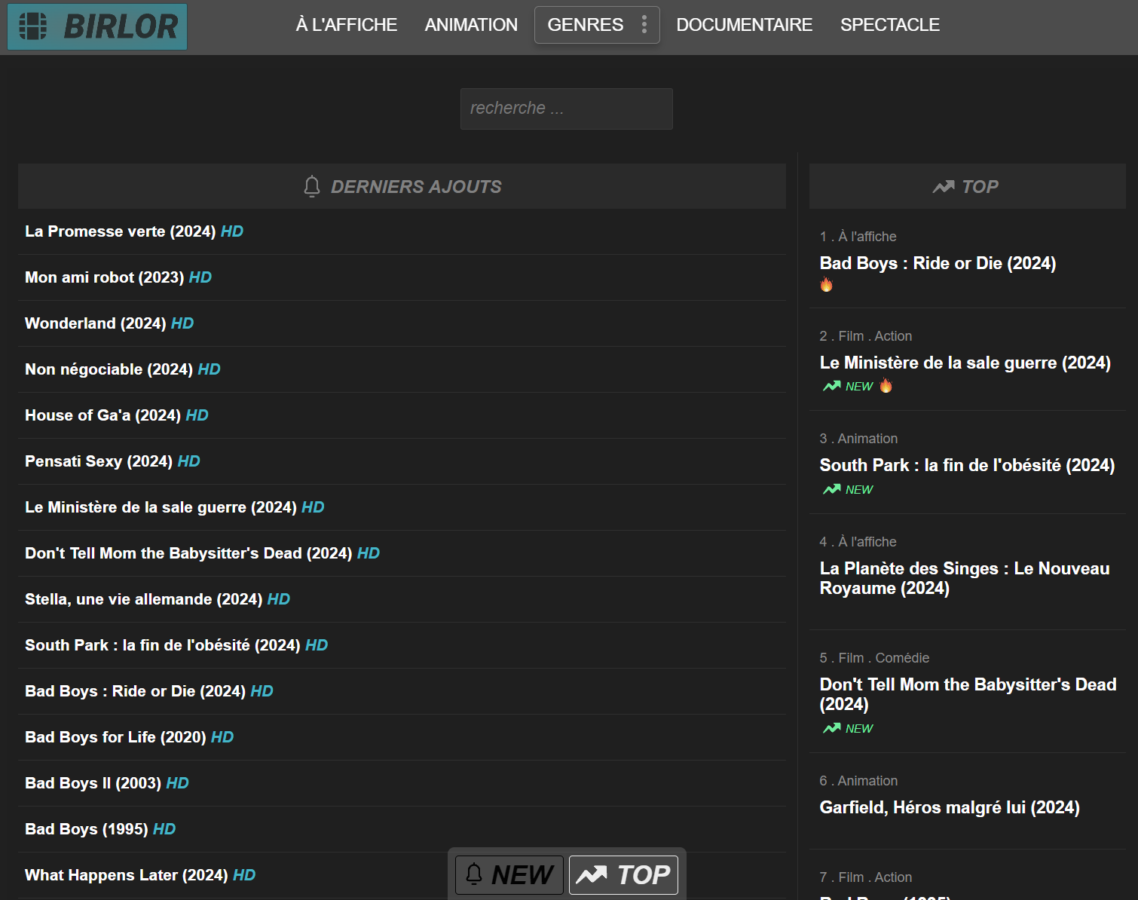Open Le Ministère de la sale guerre in TOP list
1138x900 pixels.
965,363
